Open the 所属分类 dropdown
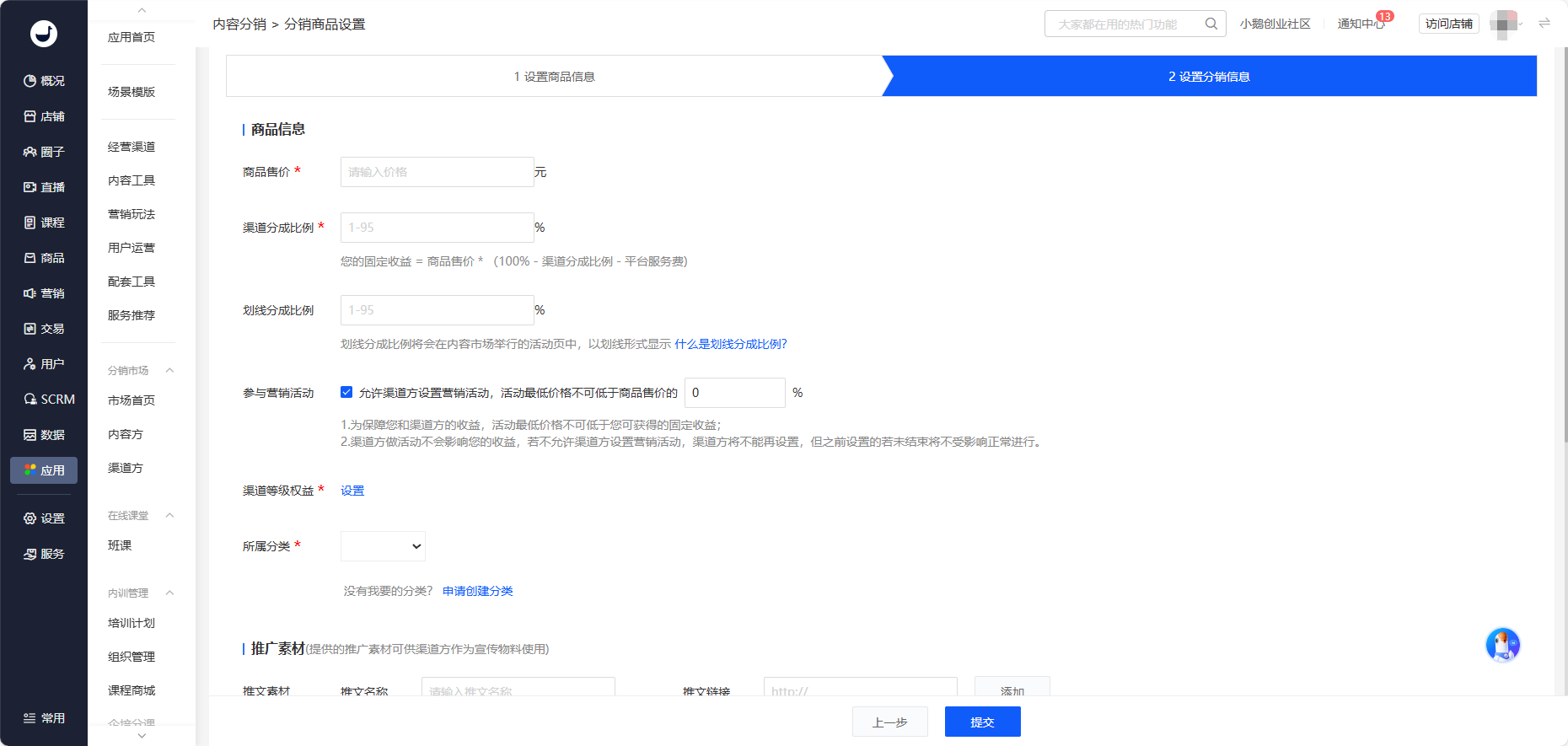The height and width of the screenshot is (746, 1568). point(383,546)
